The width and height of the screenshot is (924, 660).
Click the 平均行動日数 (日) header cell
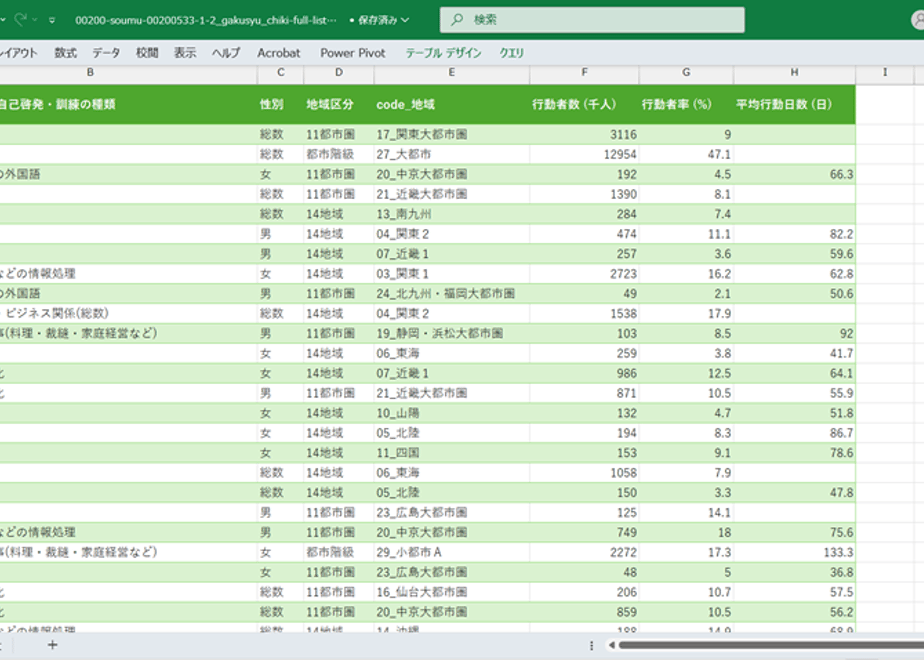tap(794, 104)
